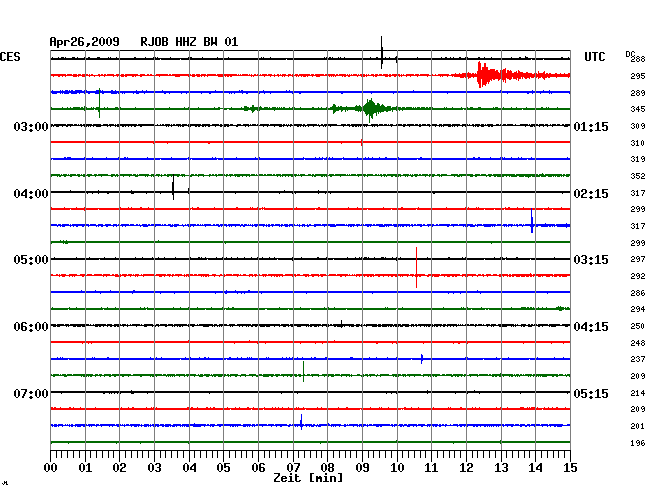Click the small blue spike on 237 trace
Screen dimensions: 650x494
pyautogui.click(x=422, y=359)
